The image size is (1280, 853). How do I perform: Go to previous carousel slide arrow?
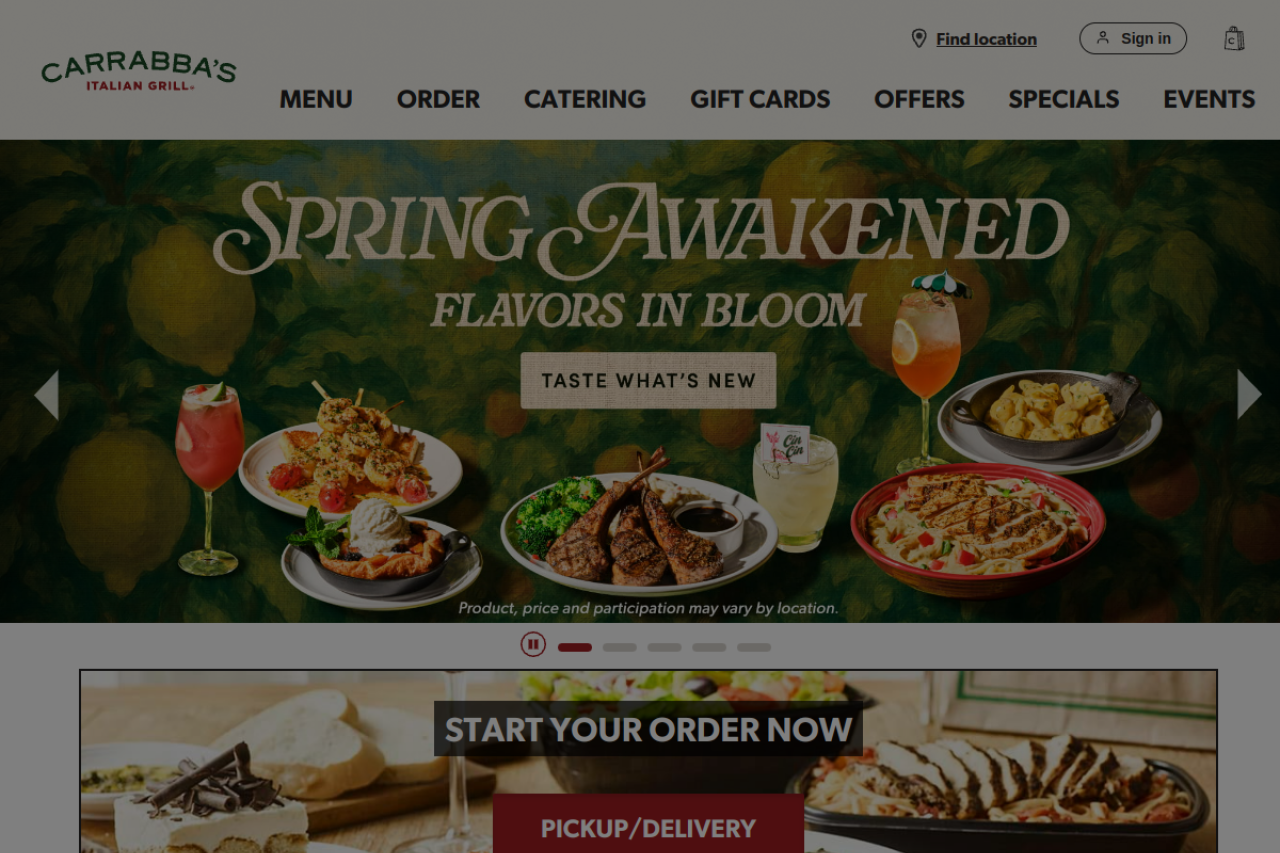46,395
